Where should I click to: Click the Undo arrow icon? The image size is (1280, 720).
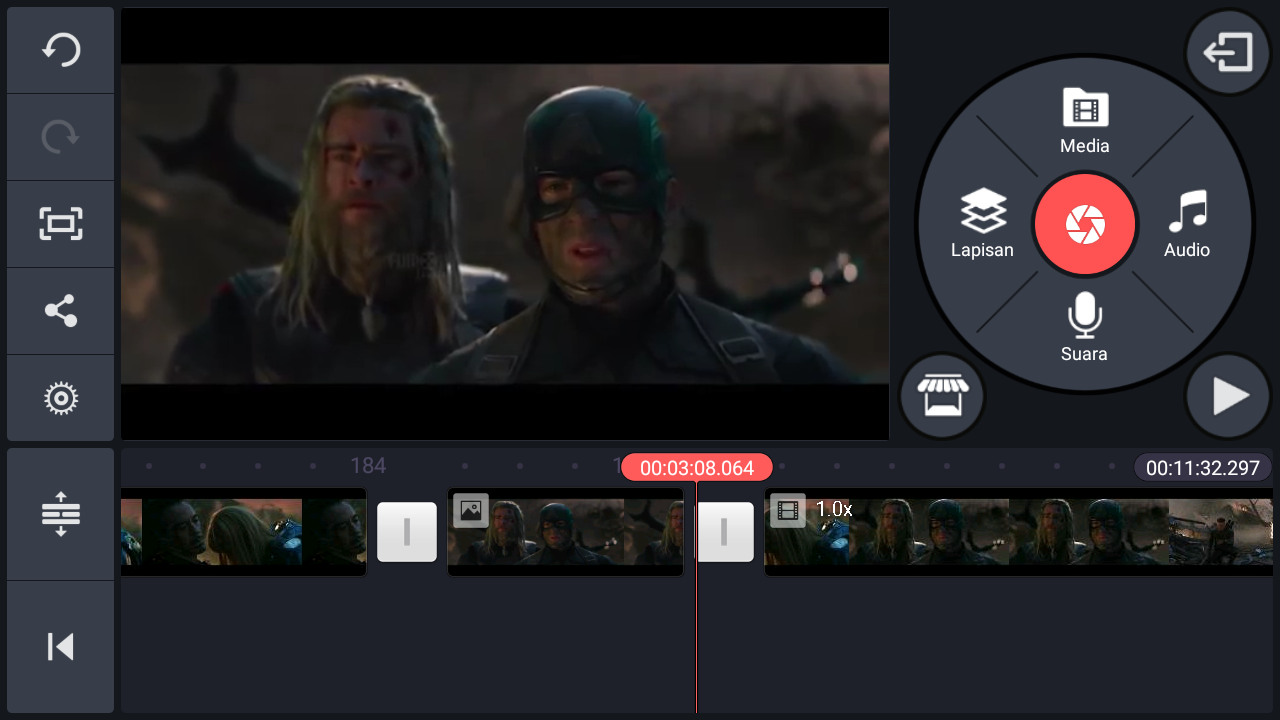click(x=60, y=50)
